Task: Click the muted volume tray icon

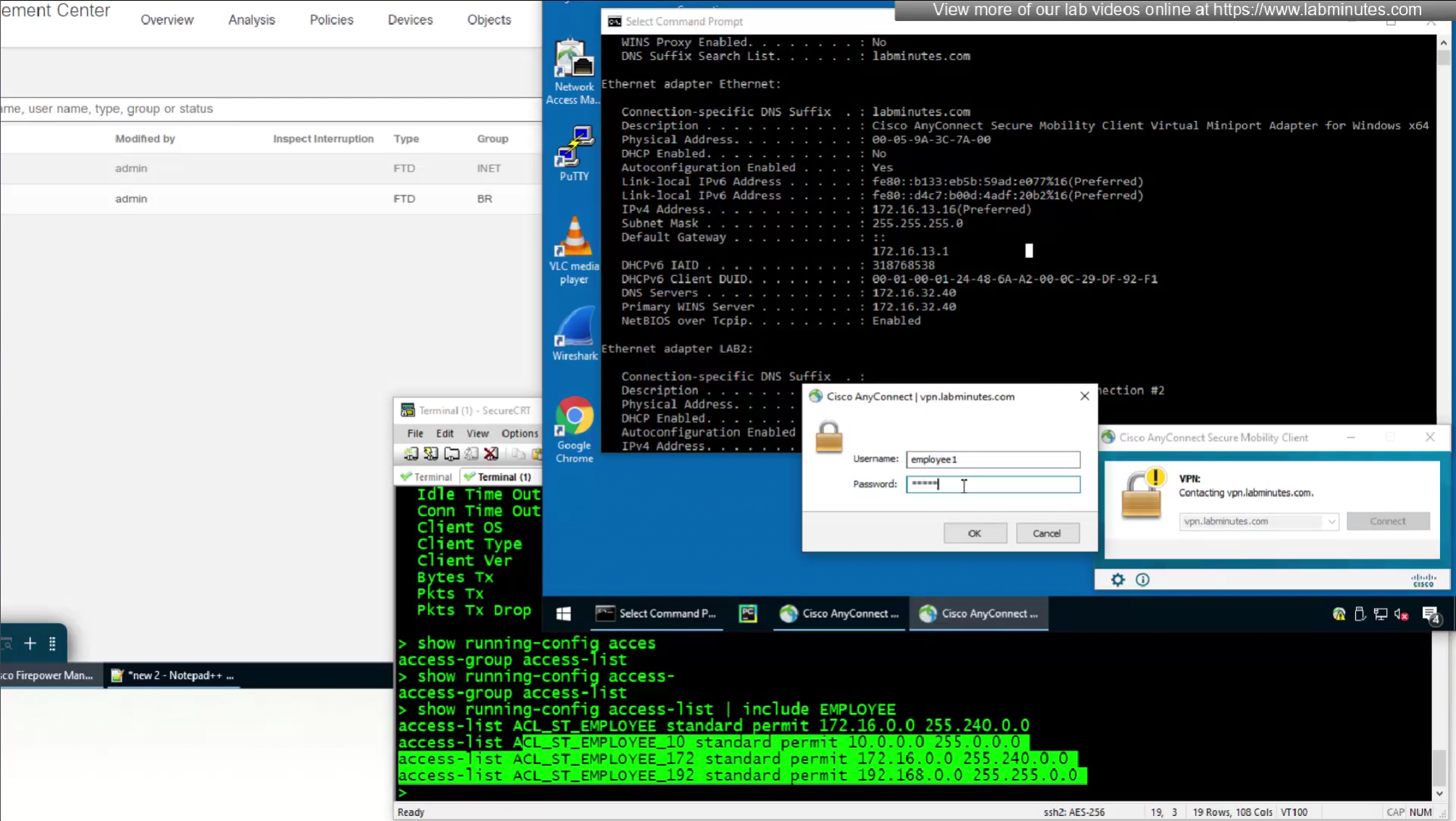Action: tap(1402, 614)
